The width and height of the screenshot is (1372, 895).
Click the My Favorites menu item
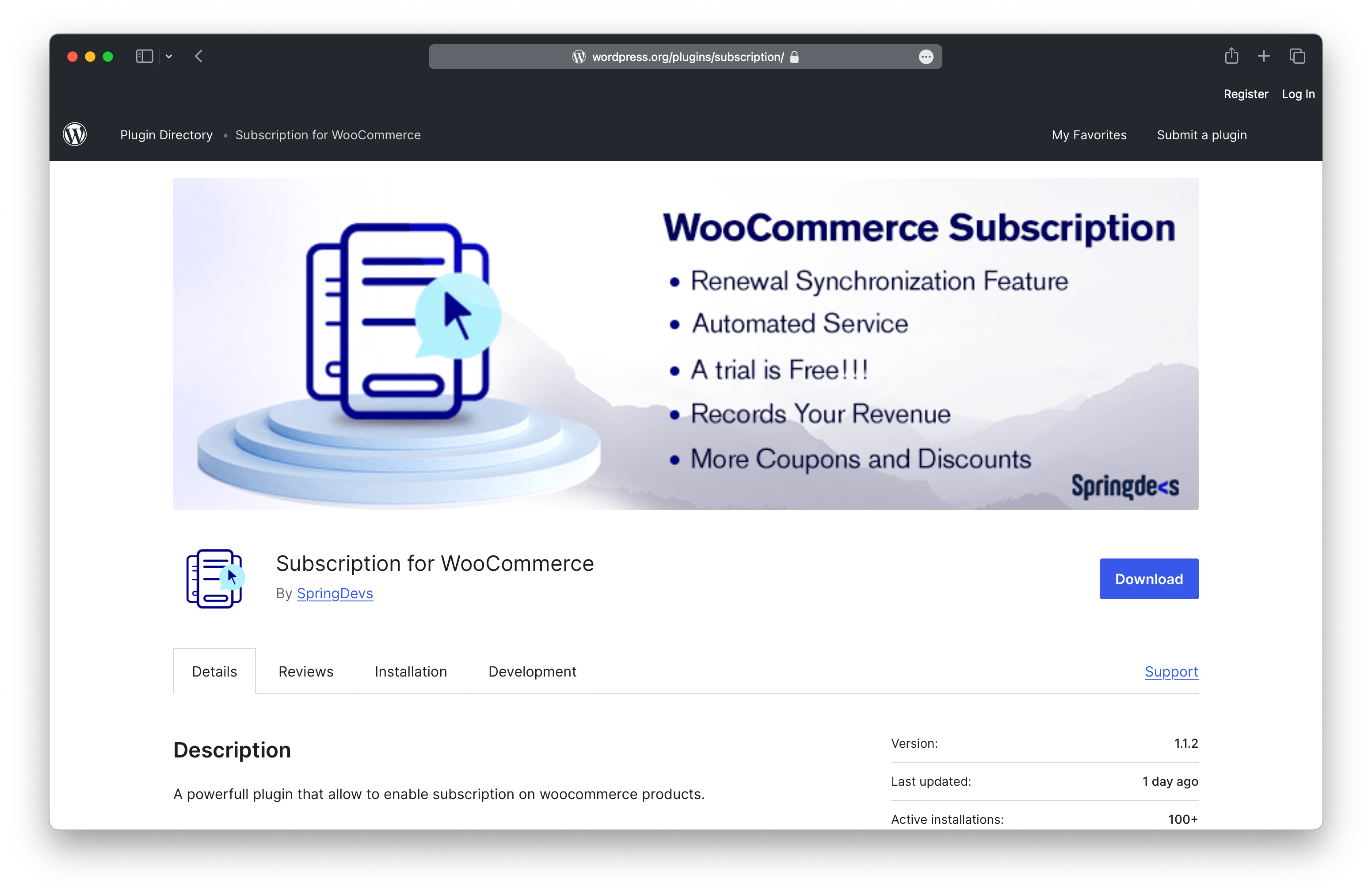(x=1089, y=135)
